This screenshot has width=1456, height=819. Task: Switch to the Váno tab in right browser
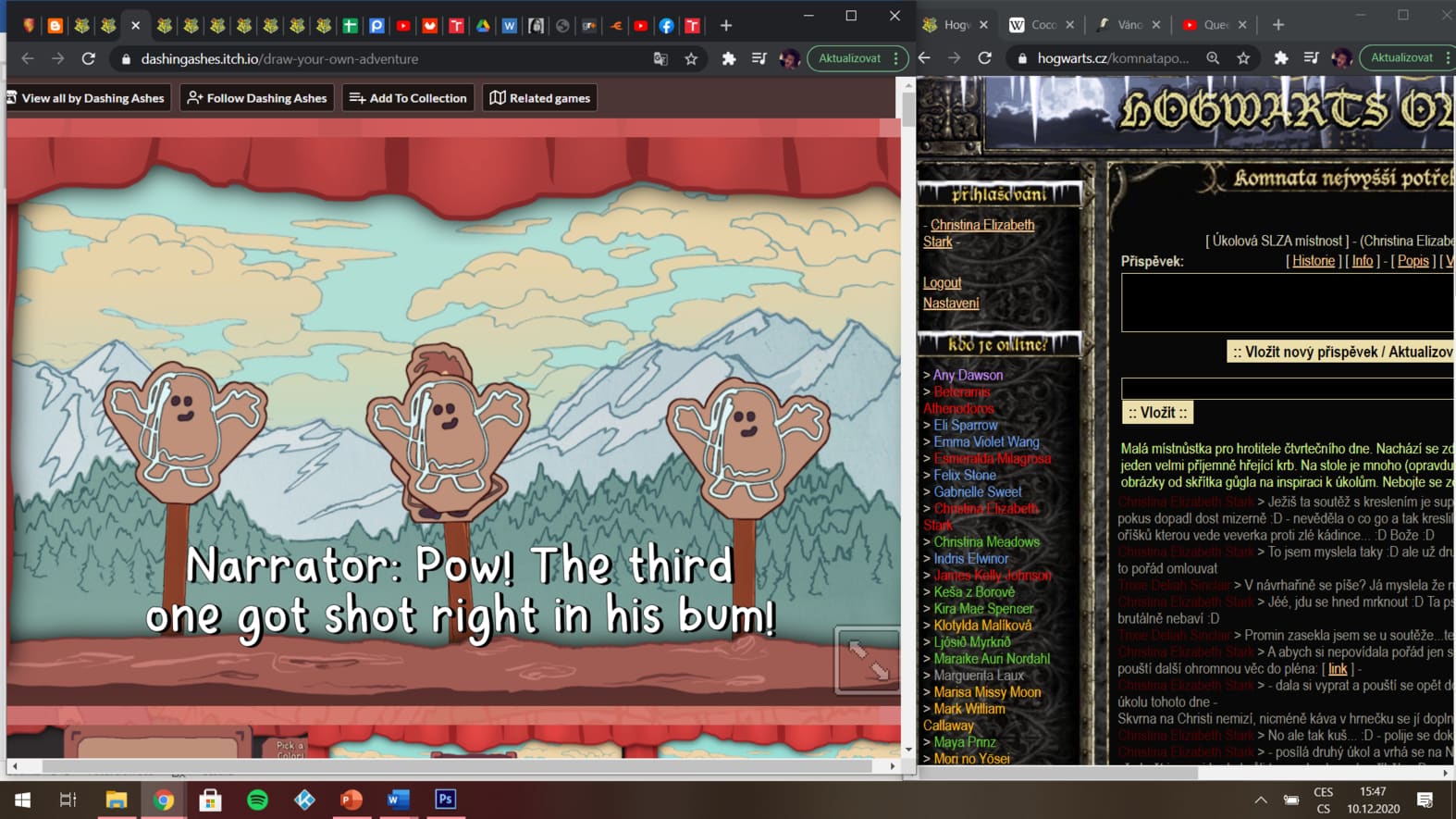[1129, 25]
